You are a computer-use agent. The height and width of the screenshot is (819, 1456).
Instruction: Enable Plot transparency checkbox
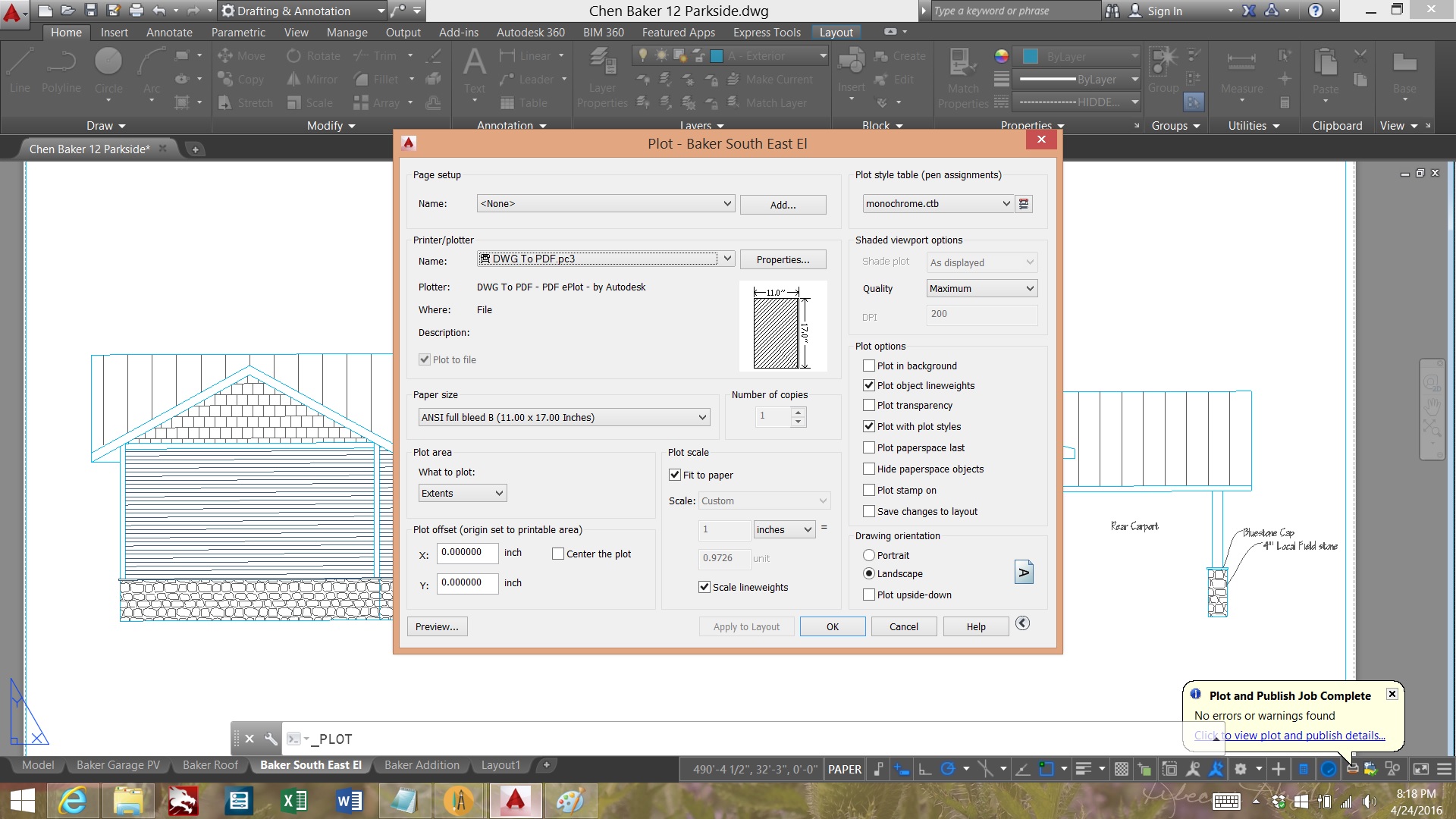click(869, 405)
